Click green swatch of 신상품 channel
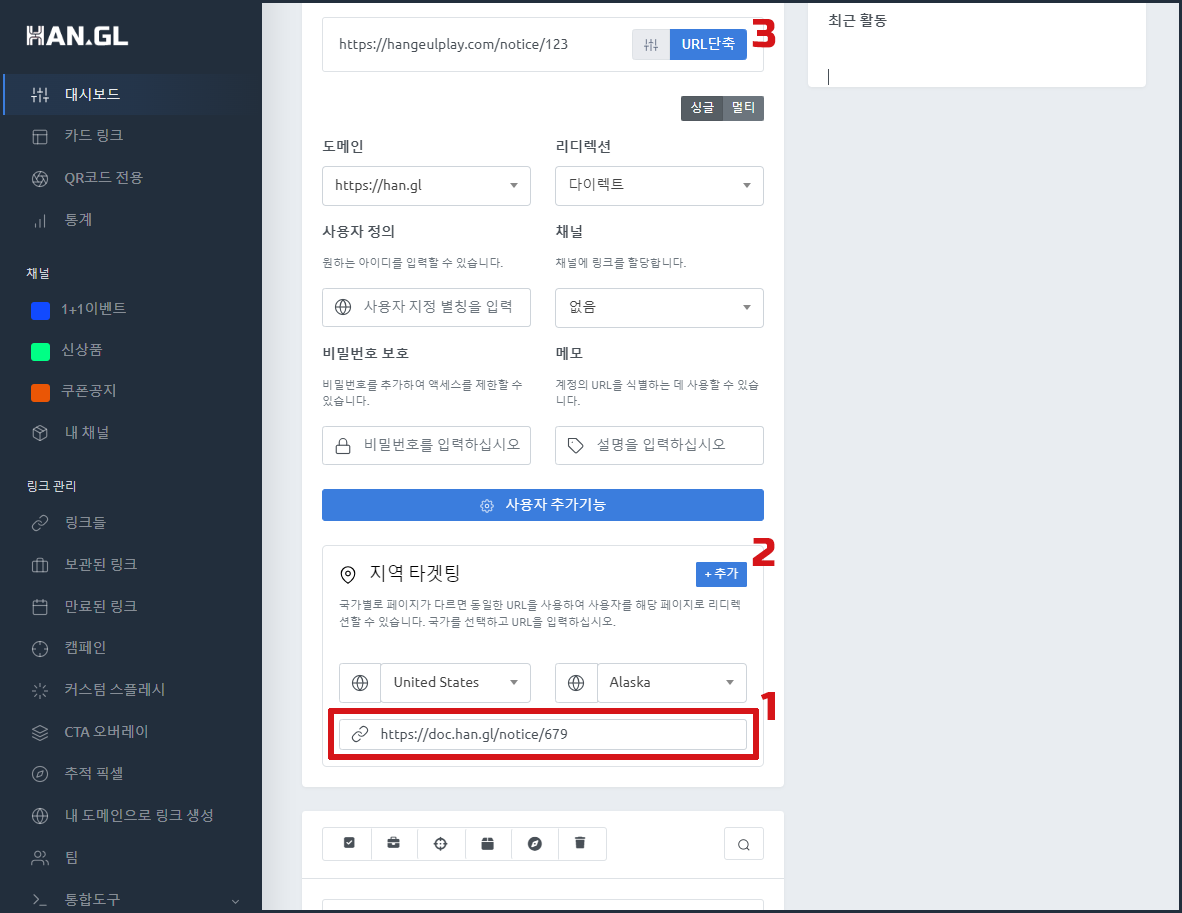This screenshot has width=1182, height=913. click(x=40, y=351)
